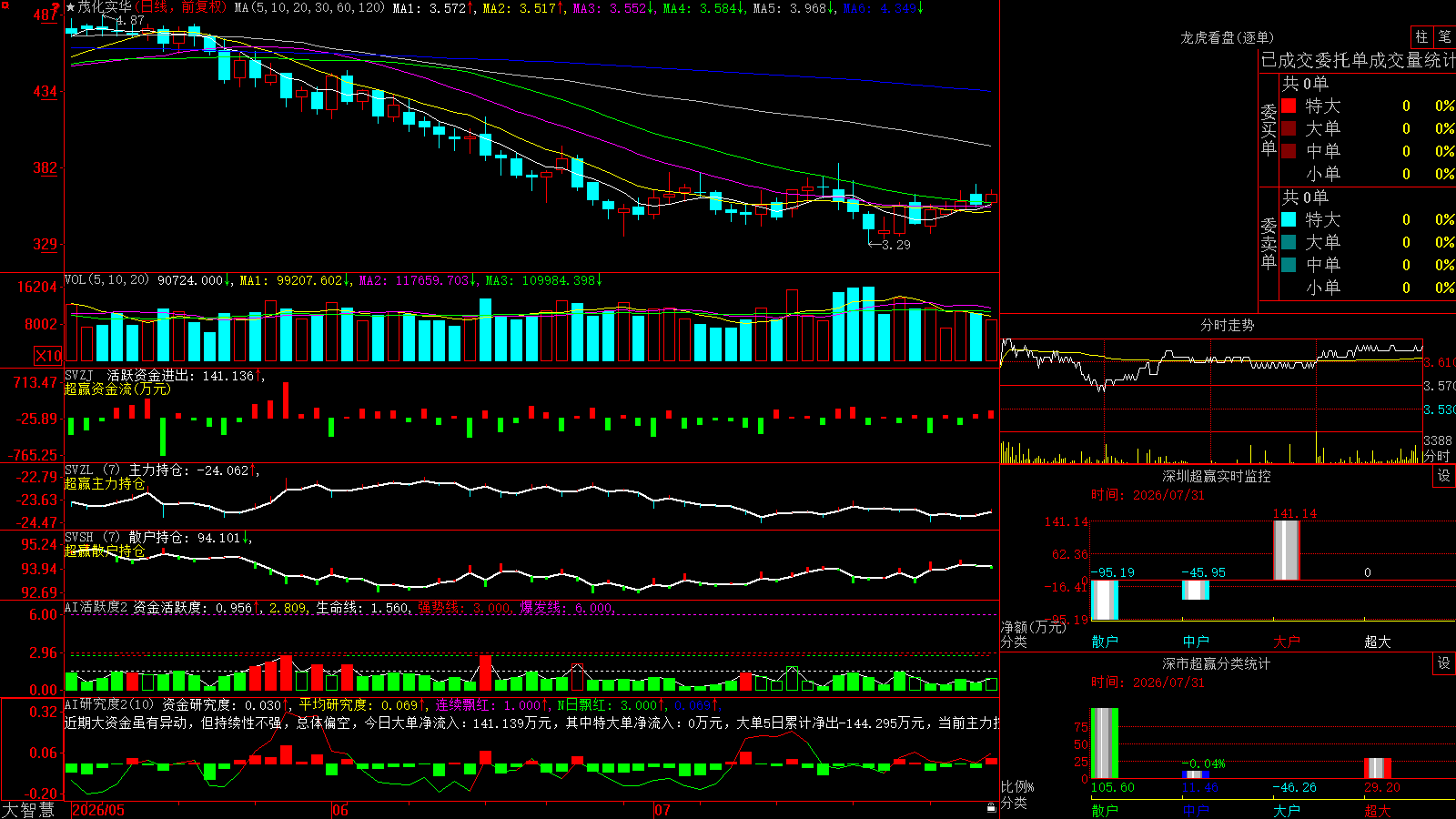Click the 07 month marker on date axis
This screenshot has height=819, width=1456.
[x=662, y=810]
